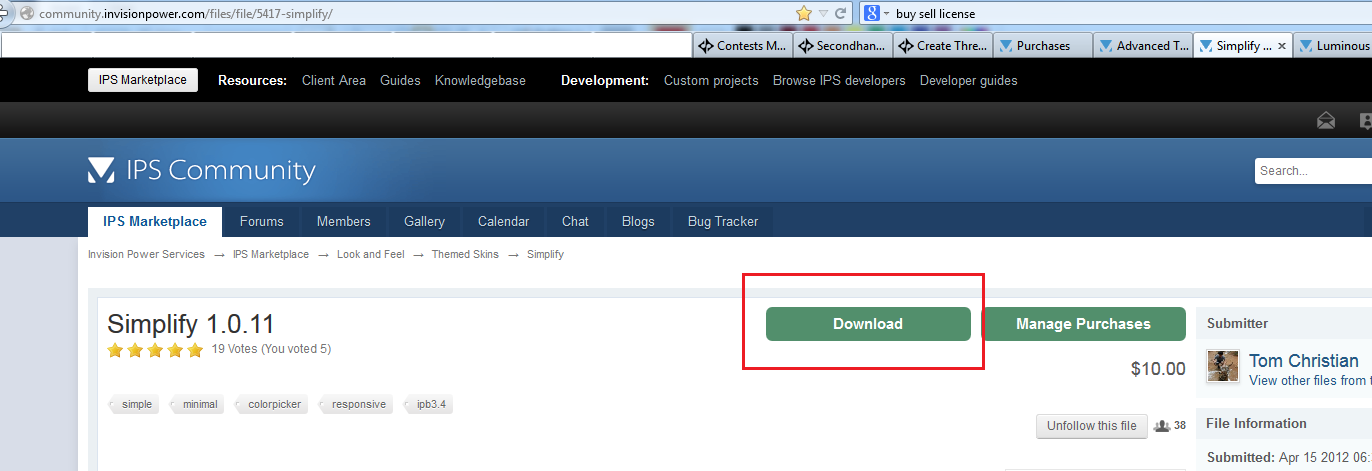
Task: Open 'View other files from' link
Action: (1308, 381)
